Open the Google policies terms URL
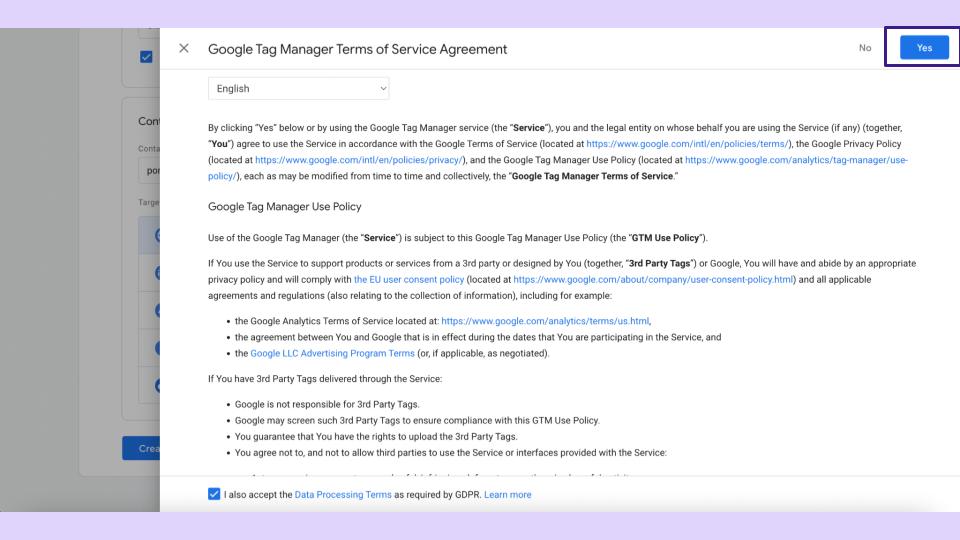 tap(687, 144)
